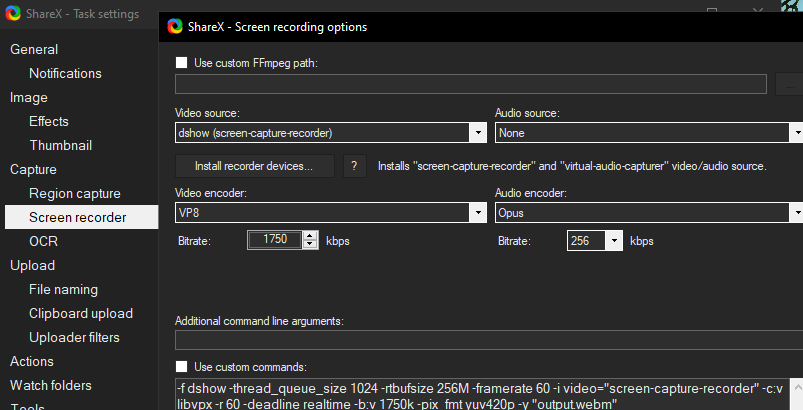The image size is (803, 410).
Task: Click the video bitrate field showing 1750
Action: click(275, 240)
